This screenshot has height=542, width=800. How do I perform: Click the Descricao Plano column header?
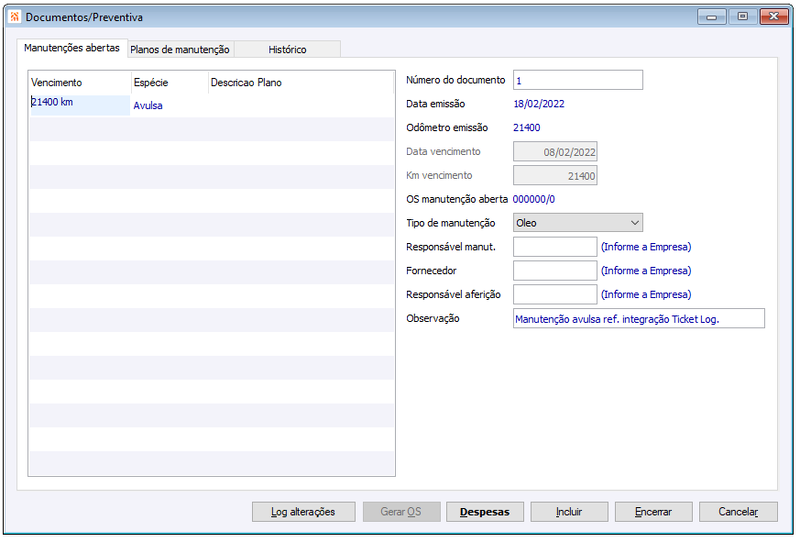(301, 83)
